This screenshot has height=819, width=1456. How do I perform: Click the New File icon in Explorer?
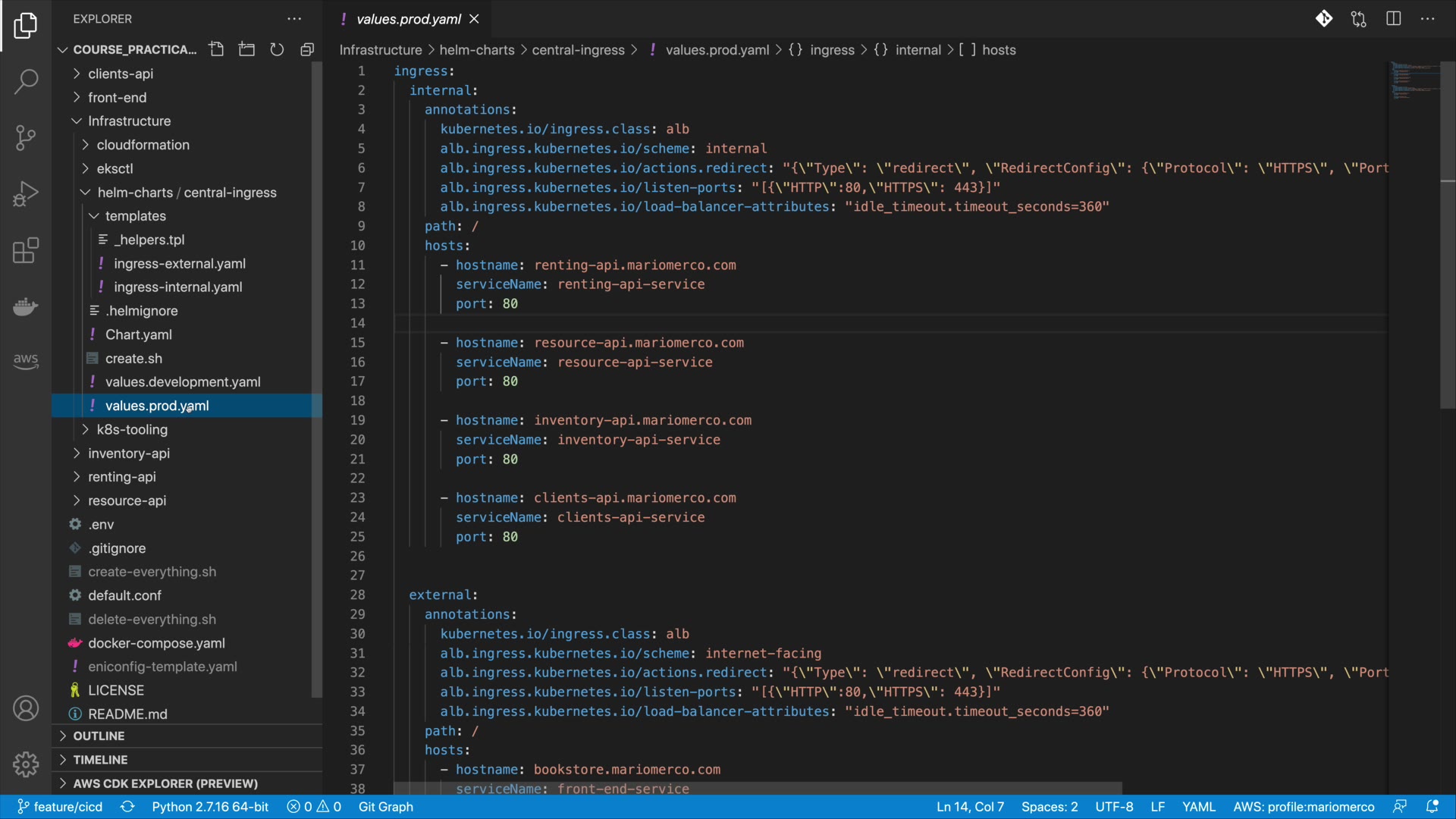point(217,49)
